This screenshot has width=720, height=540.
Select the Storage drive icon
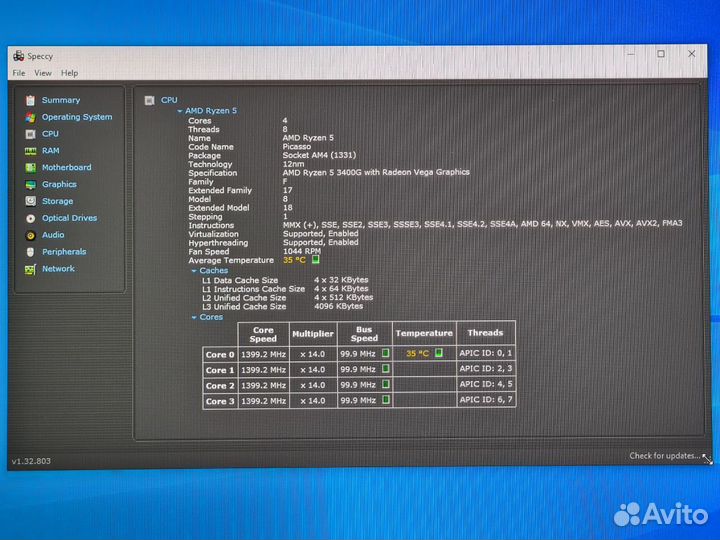(x=30, y=201)
